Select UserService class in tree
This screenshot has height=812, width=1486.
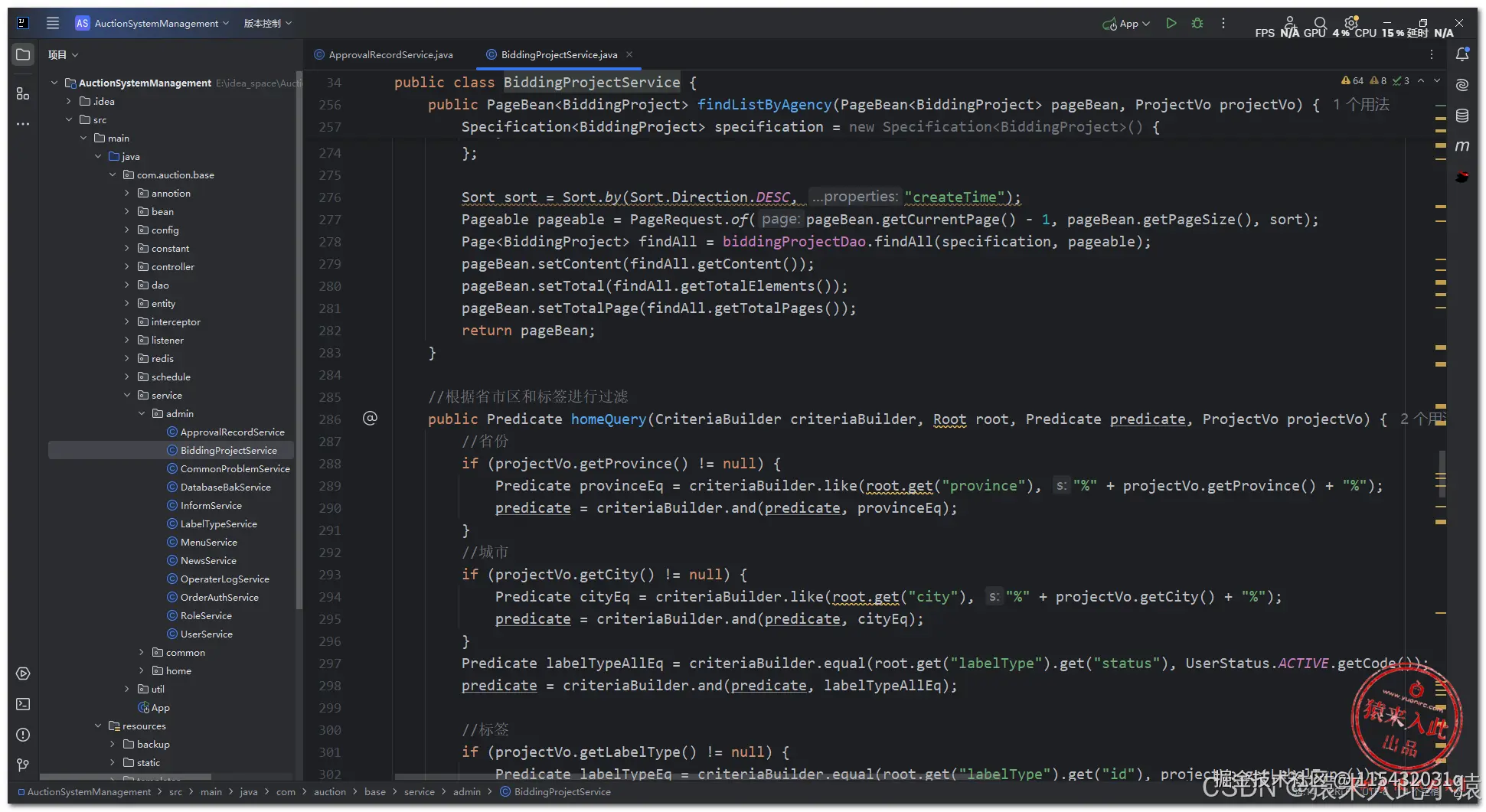click(206, 634)
